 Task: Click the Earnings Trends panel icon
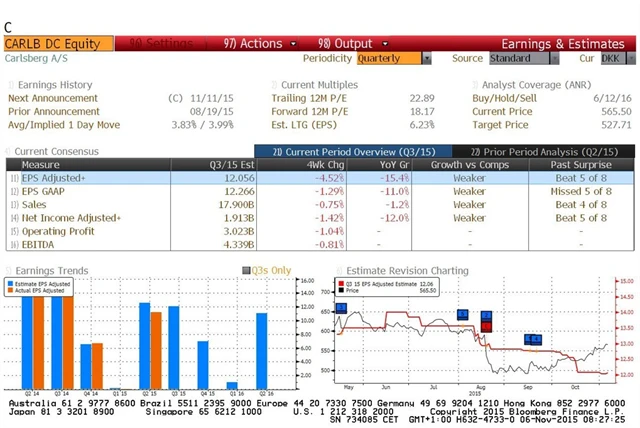[x=9, y=270]
